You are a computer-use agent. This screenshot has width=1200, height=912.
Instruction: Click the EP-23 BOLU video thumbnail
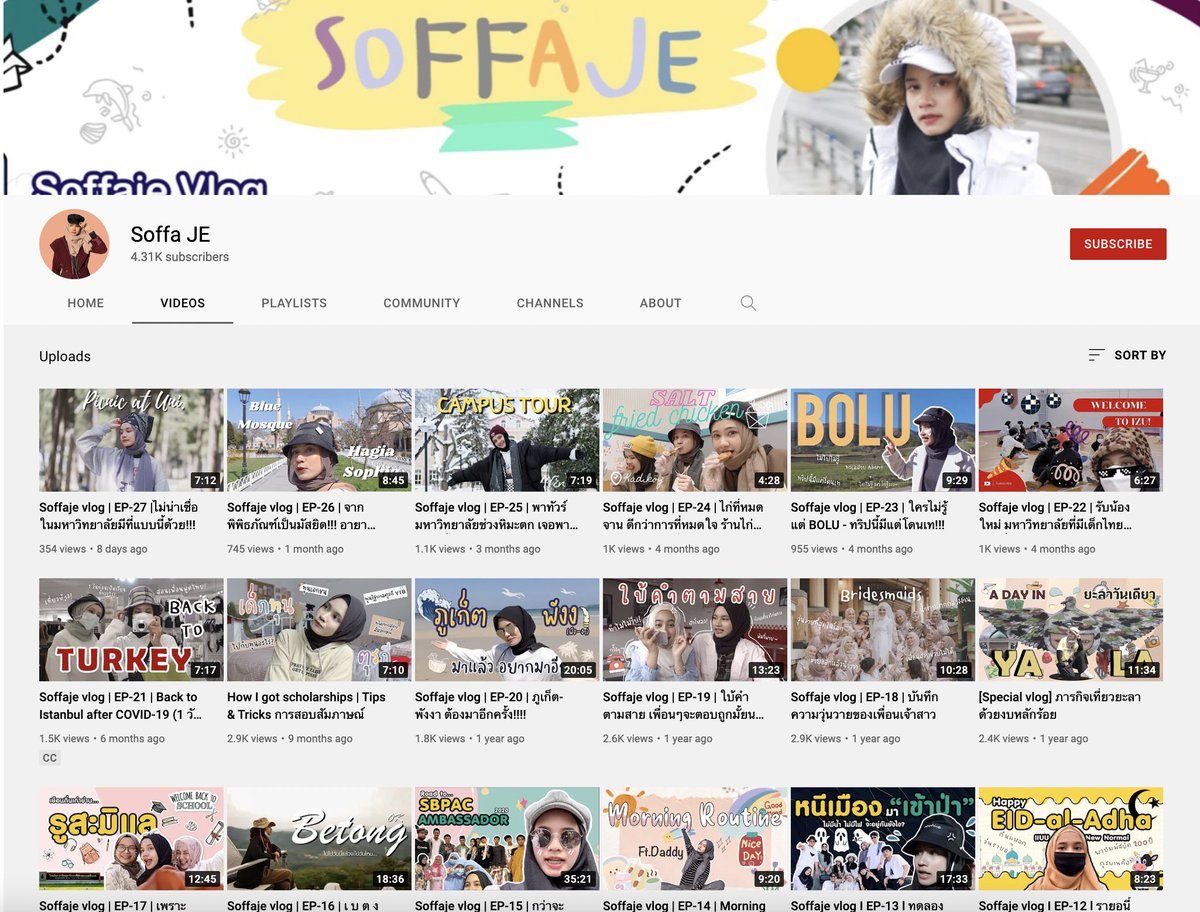coord(882,439)
